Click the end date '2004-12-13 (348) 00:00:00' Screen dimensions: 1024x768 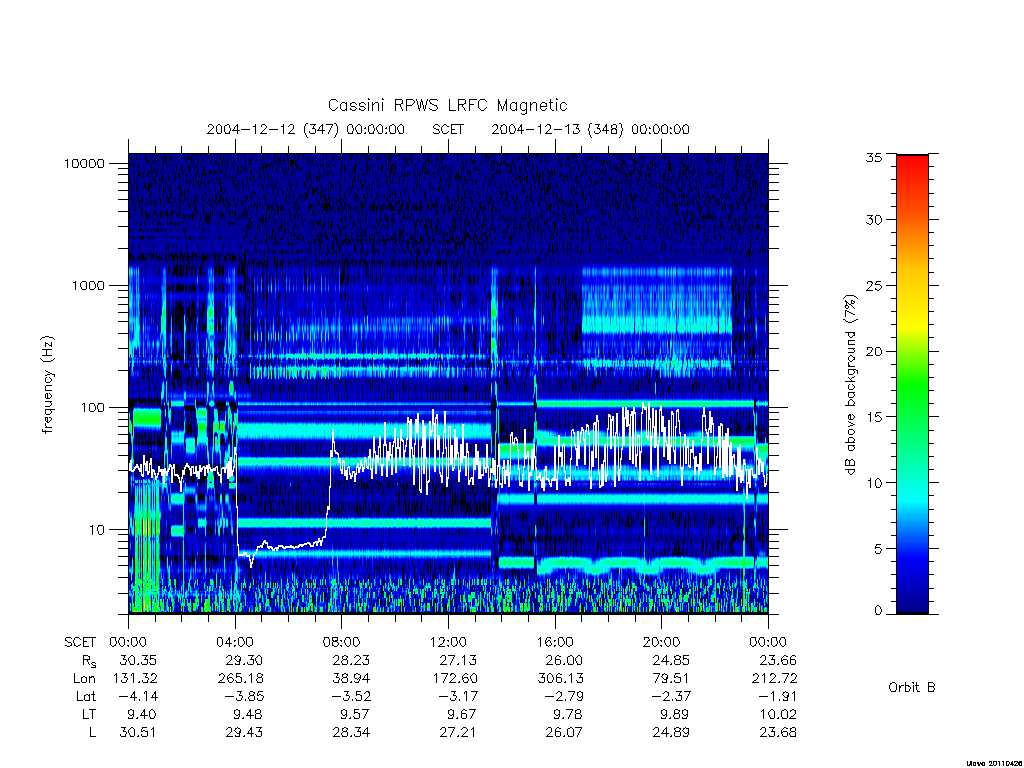(590, 129)
